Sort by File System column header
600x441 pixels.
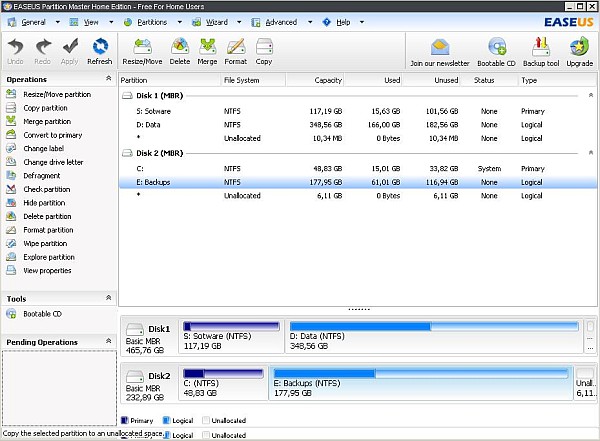click(x=253, y=80)
